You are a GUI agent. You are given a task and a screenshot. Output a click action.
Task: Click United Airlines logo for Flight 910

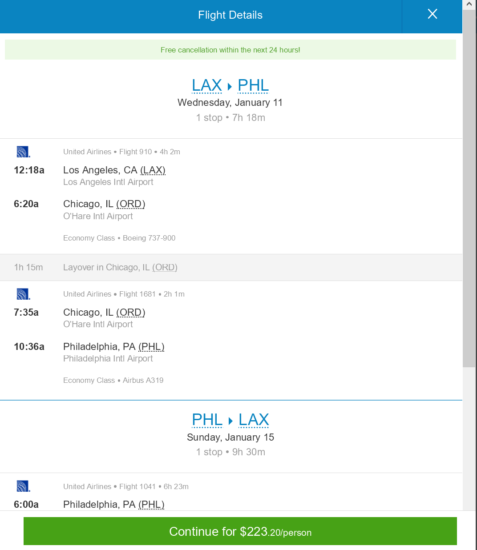(x=23, y=152)
